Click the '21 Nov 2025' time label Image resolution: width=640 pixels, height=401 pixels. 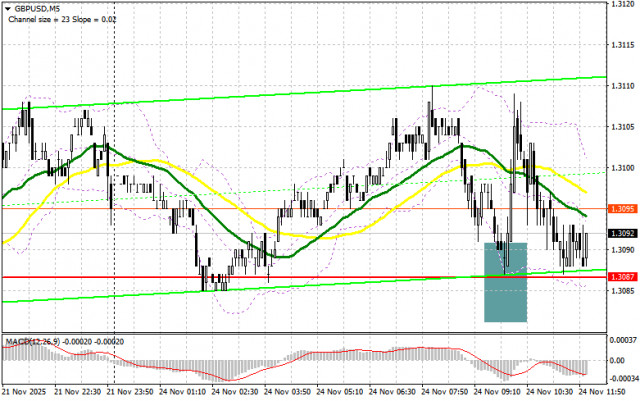tap(24, 391)
